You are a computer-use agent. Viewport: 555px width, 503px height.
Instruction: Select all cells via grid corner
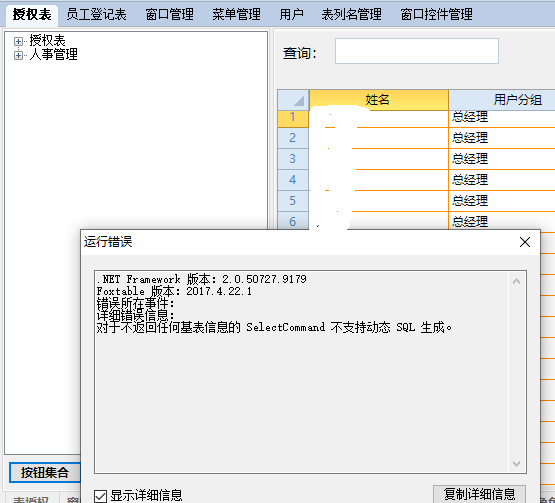(x=293, y=100)
